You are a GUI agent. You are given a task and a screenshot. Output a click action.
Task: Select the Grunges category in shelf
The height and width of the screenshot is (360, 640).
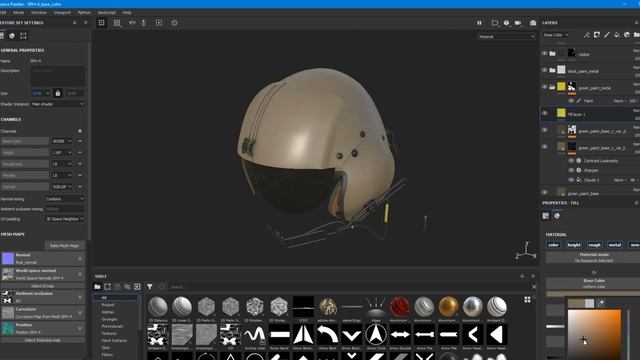(x=109, y=319)
